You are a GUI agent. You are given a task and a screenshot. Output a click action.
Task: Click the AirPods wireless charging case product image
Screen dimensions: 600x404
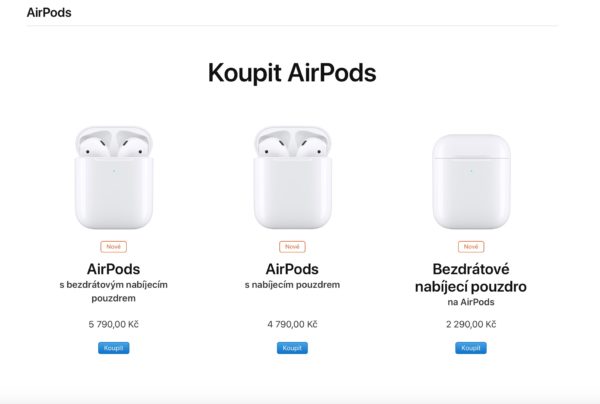pyautogui.click(x=113, y=178)
